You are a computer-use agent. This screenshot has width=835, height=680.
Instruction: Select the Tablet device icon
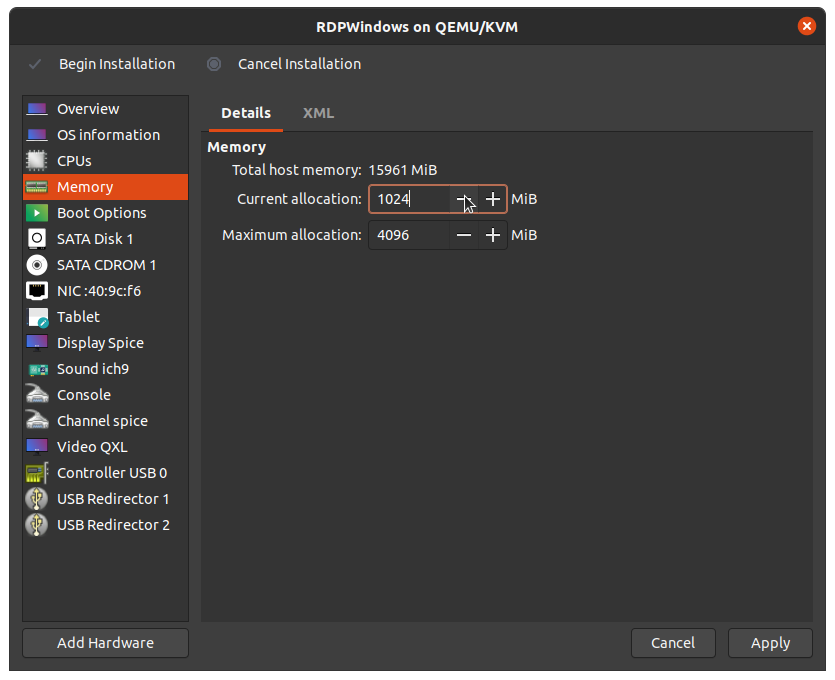tap(37, 317)
